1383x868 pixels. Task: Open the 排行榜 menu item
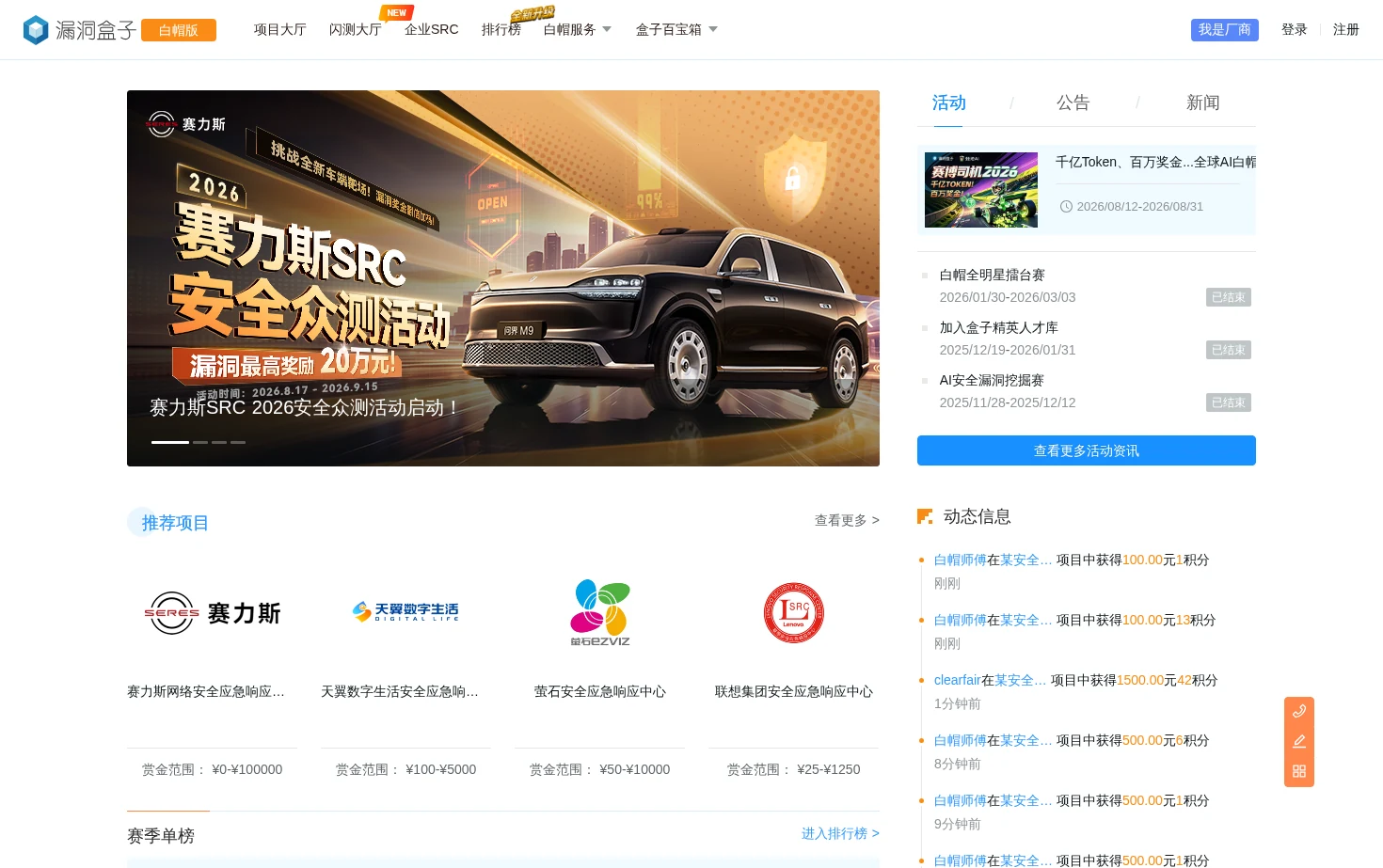(x=501, y=29)
